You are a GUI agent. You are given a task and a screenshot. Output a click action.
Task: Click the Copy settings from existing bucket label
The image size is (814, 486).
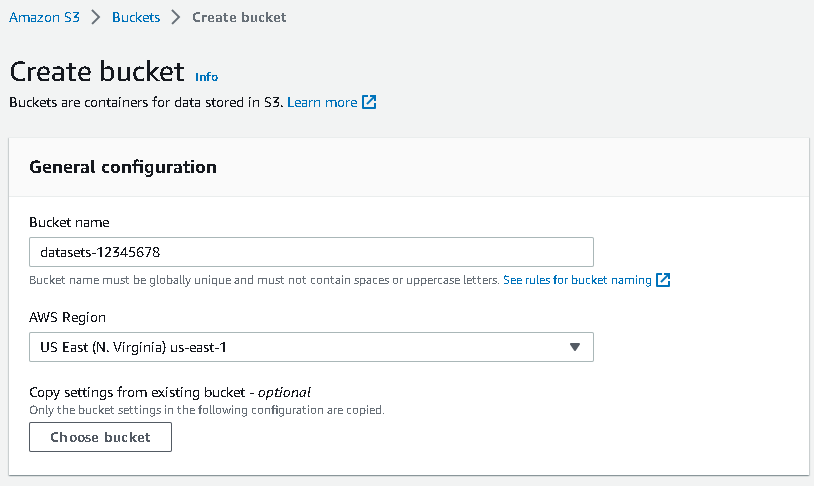pos(170,392)
